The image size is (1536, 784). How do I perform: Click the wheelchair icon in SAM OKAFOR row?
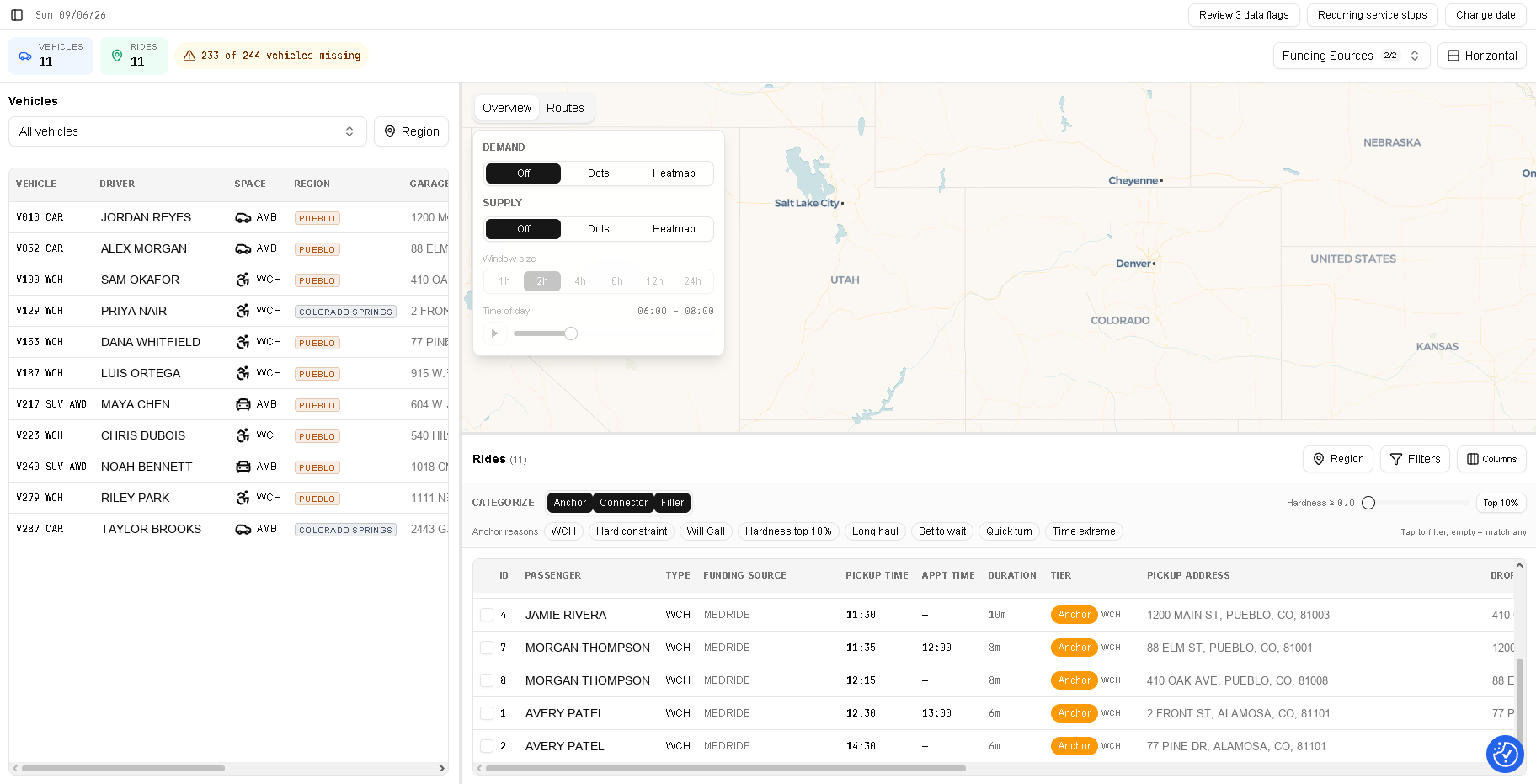pos(243,280)
